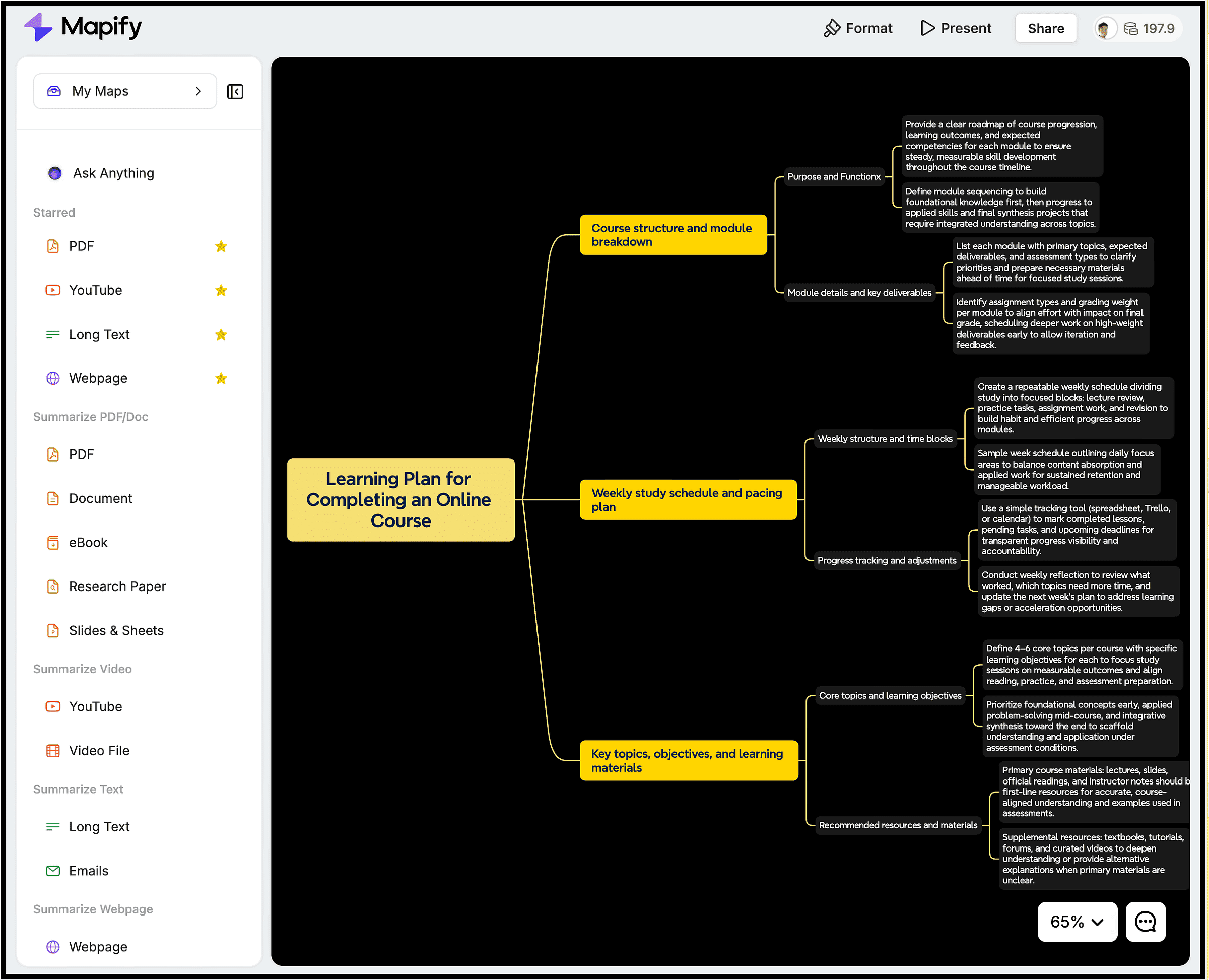Open Research Paper summarizer
Screen dimensions: 1209x980
pos(117,586)
